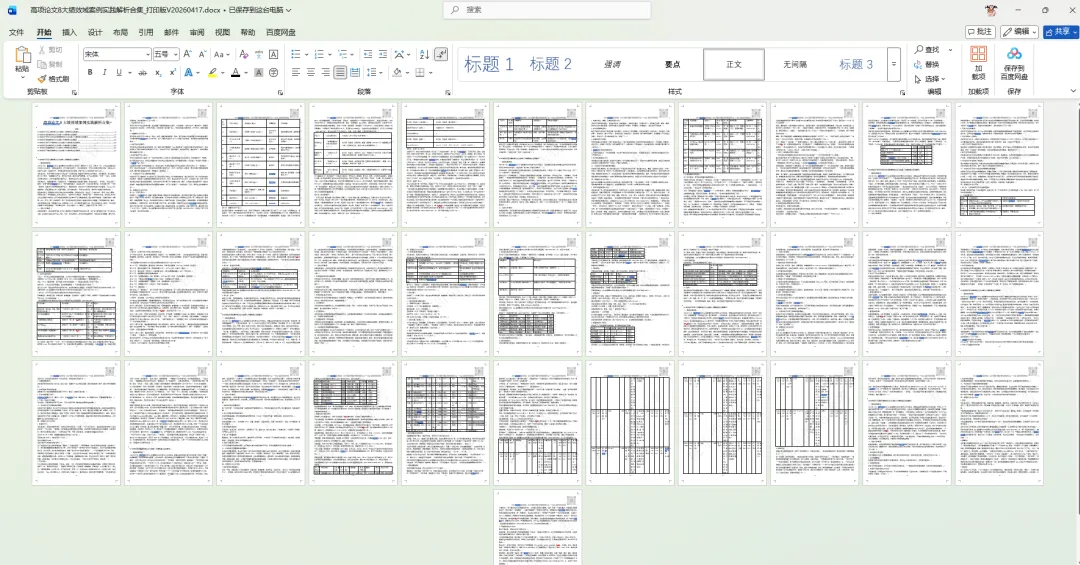Apply bullet list icon
The width and height of the screenshot is (1080, 565).
pyautogui.click(x=295, y=54)
